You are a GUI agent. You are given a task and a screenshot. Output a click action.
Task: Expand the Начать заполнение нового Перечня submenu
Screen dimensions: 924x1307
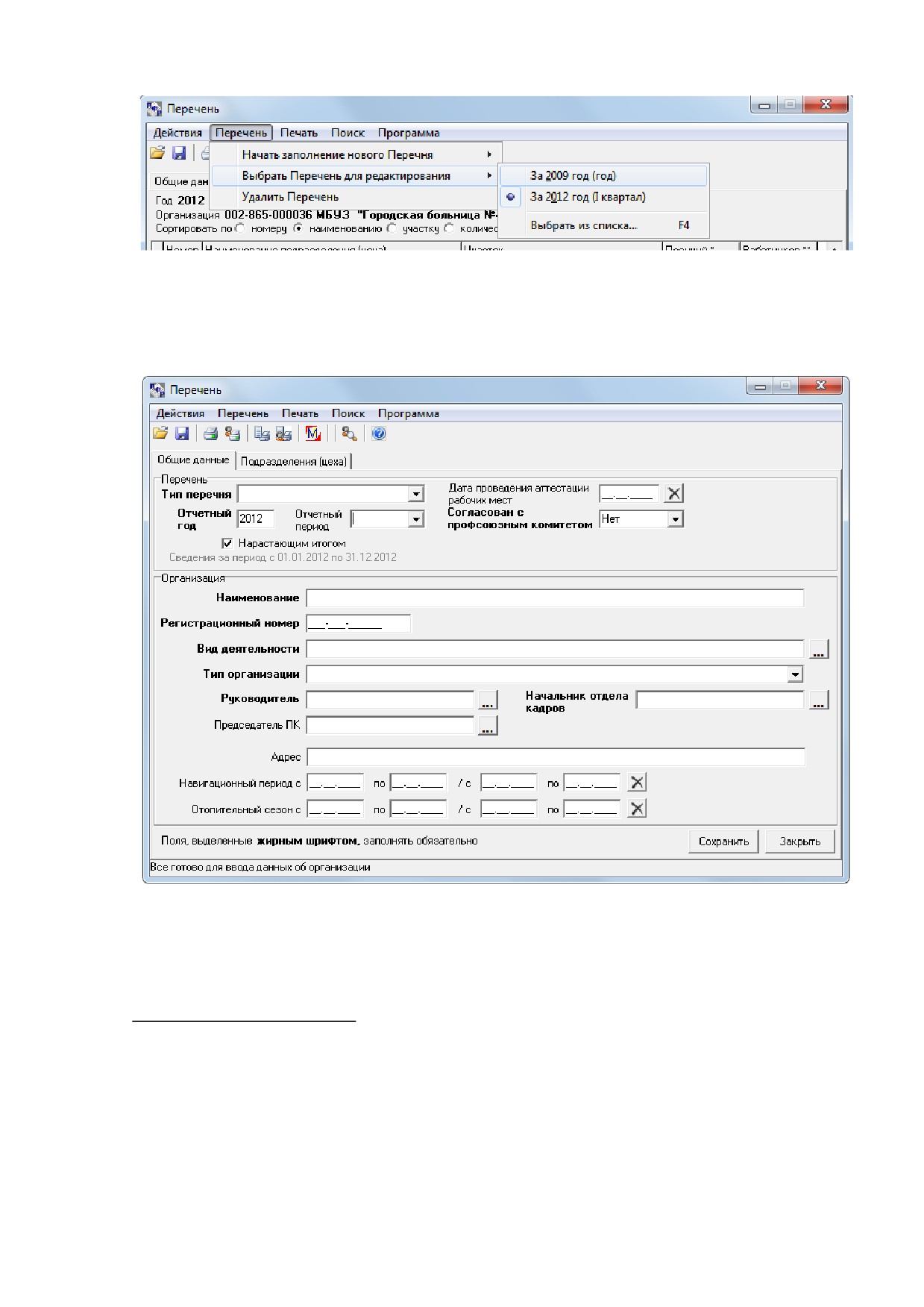pyautogui.click(x=355, y=154)
